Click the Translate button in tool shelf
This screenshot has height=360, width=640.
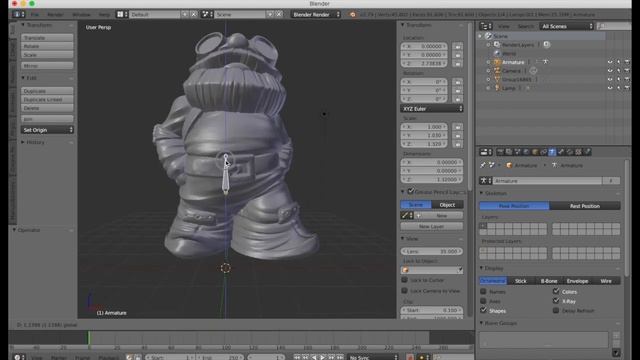coord(47,38)
